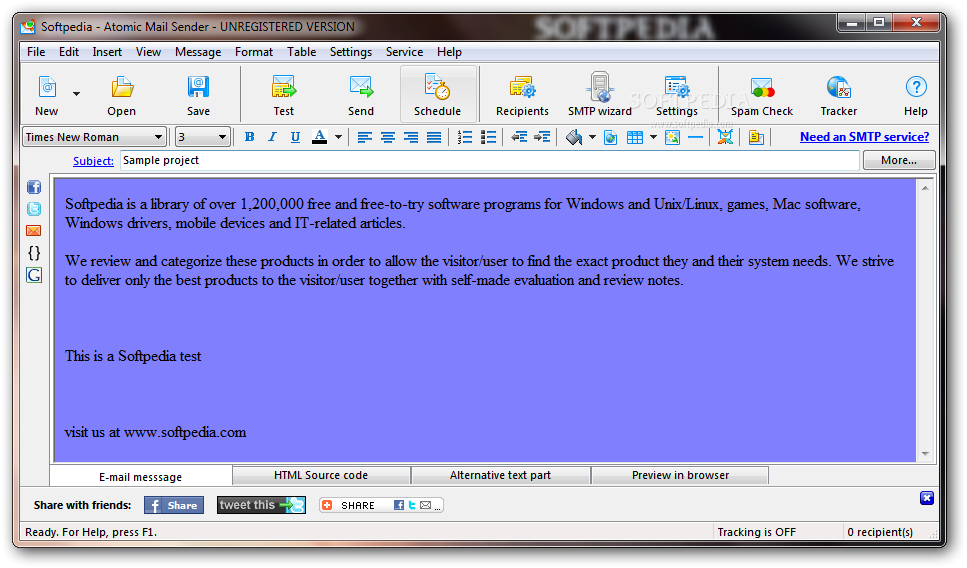Open the table dropdown arrow
The width and height of the screenshot is (967, 568).
click(x=653, y=137)
